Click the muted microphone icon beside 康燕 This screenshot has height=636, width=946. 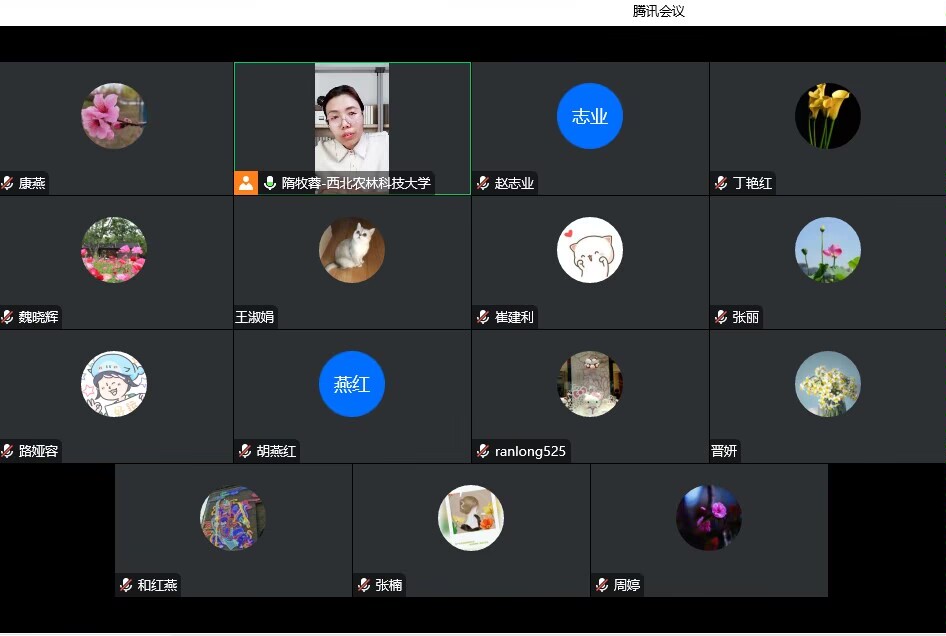coord(8,184)
